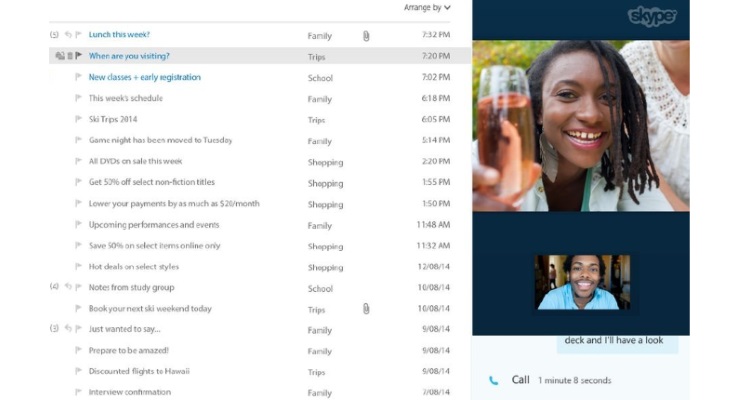This screenshot has height=400, width=740.
Task: Click the phone icon beside Call
Action: (x=494, y=380)
